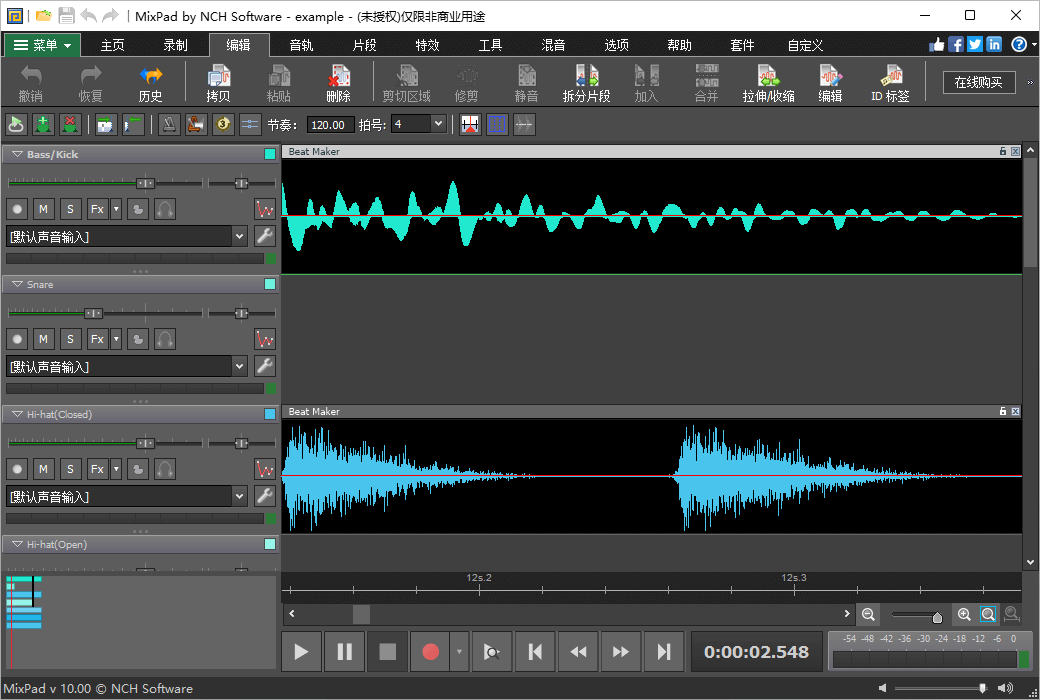Open 历史 (history) from the toolbar
Image resolution: width=1040 pixels, height=700 pixels.
151,83
